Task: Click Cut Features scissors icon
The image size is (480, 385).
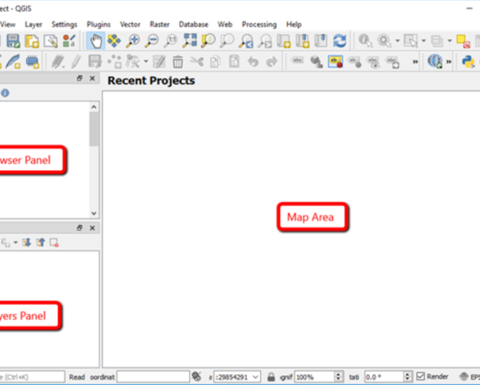Action: pyautogui.click(x=197, y=61)
